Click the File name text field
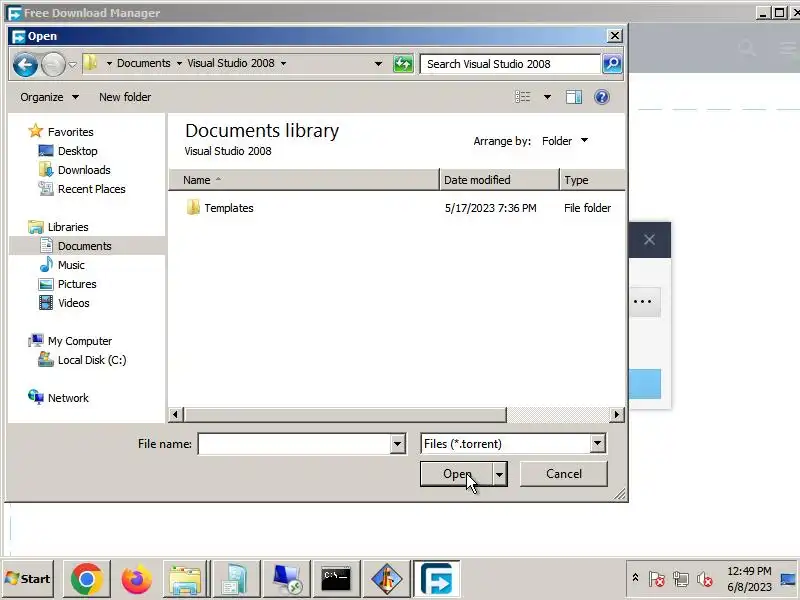800x600 pixels. 294,444
